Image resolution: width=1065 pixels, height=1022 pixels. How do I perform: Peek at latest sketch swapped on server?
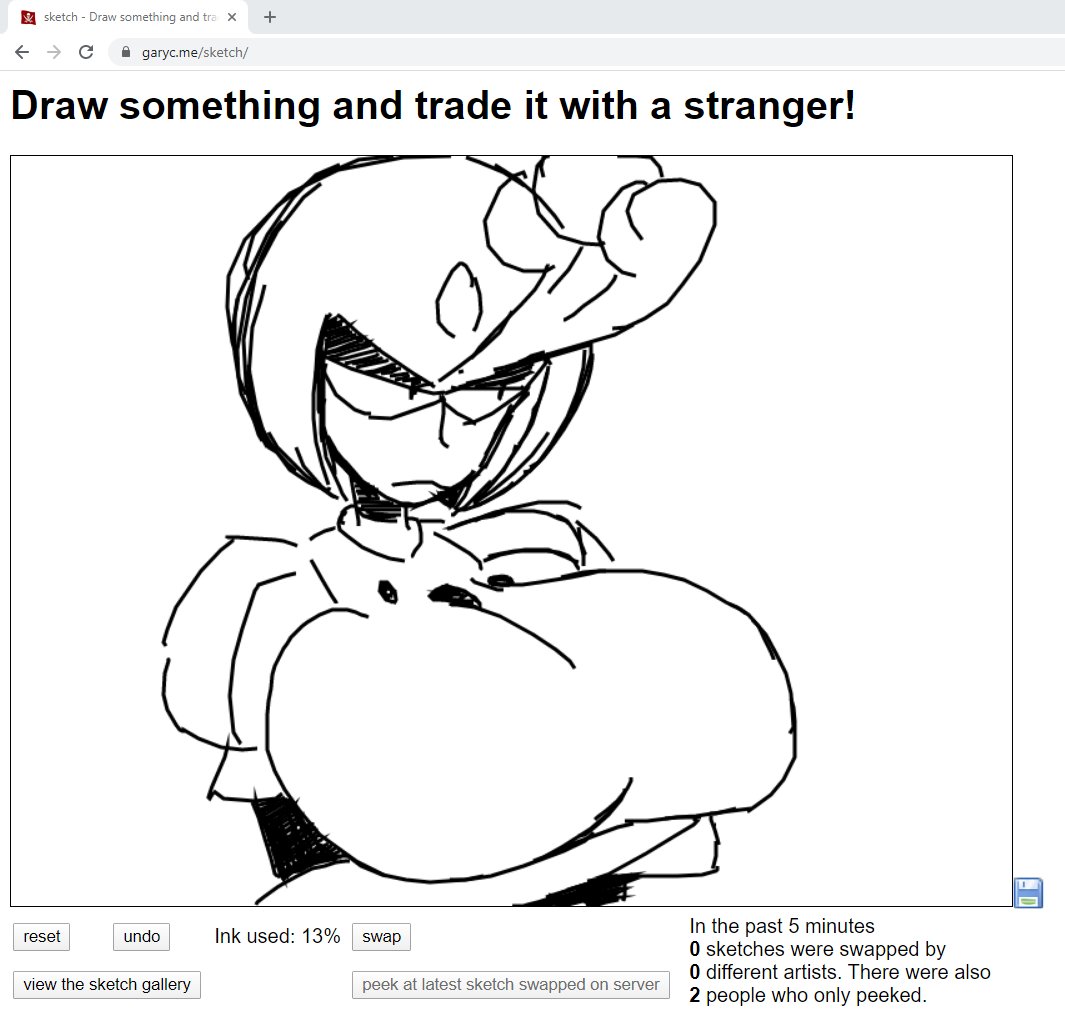coord(510,984)
